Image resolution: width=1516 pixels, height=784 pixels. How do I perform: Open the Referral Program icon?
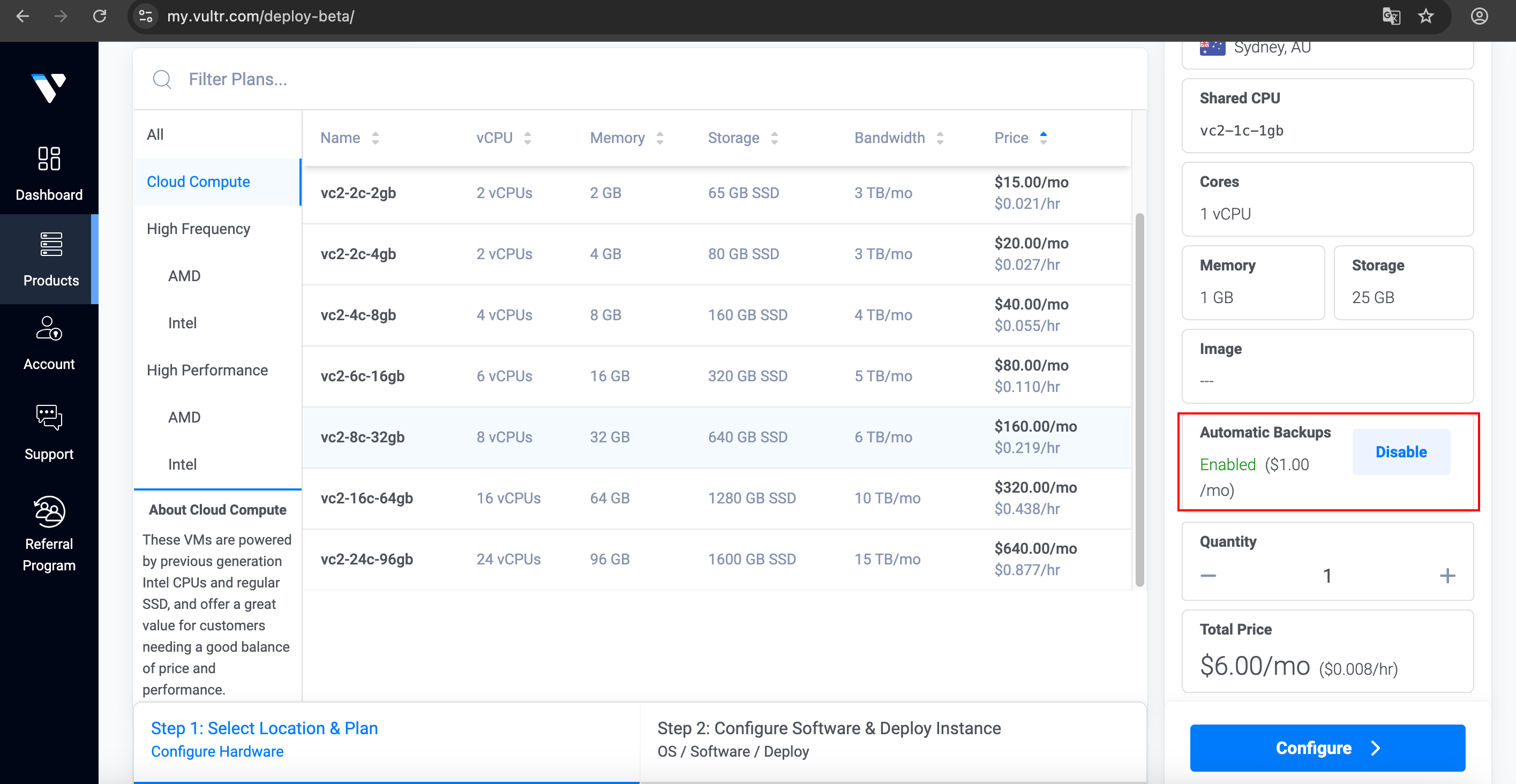click(x=49, y=510)
